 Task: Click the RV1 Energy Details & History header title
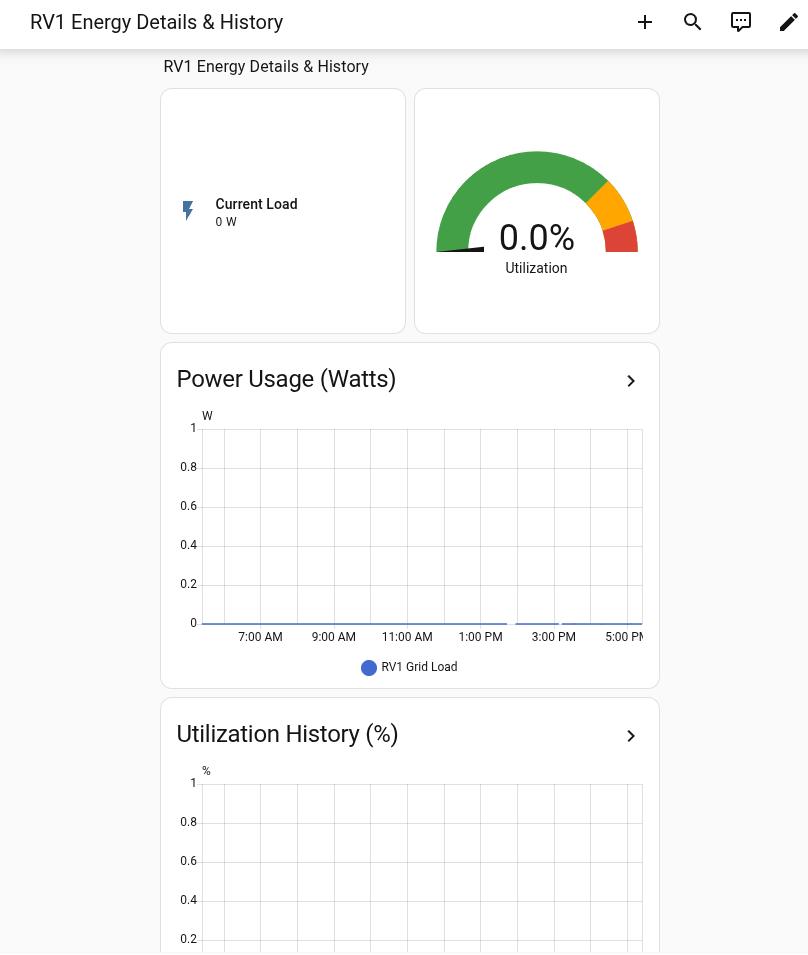[157, 22]
